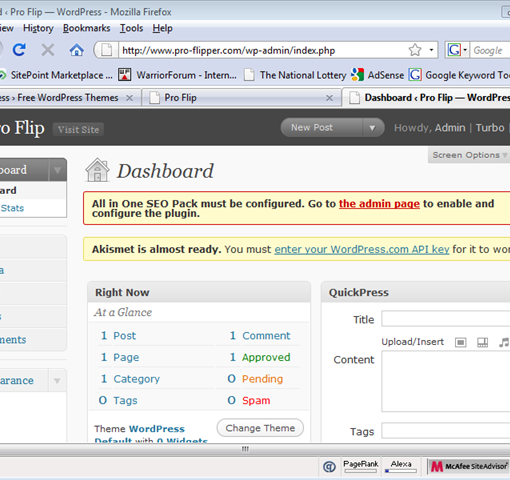Open The National Lottery bookmark

click(x=295, y=75)
